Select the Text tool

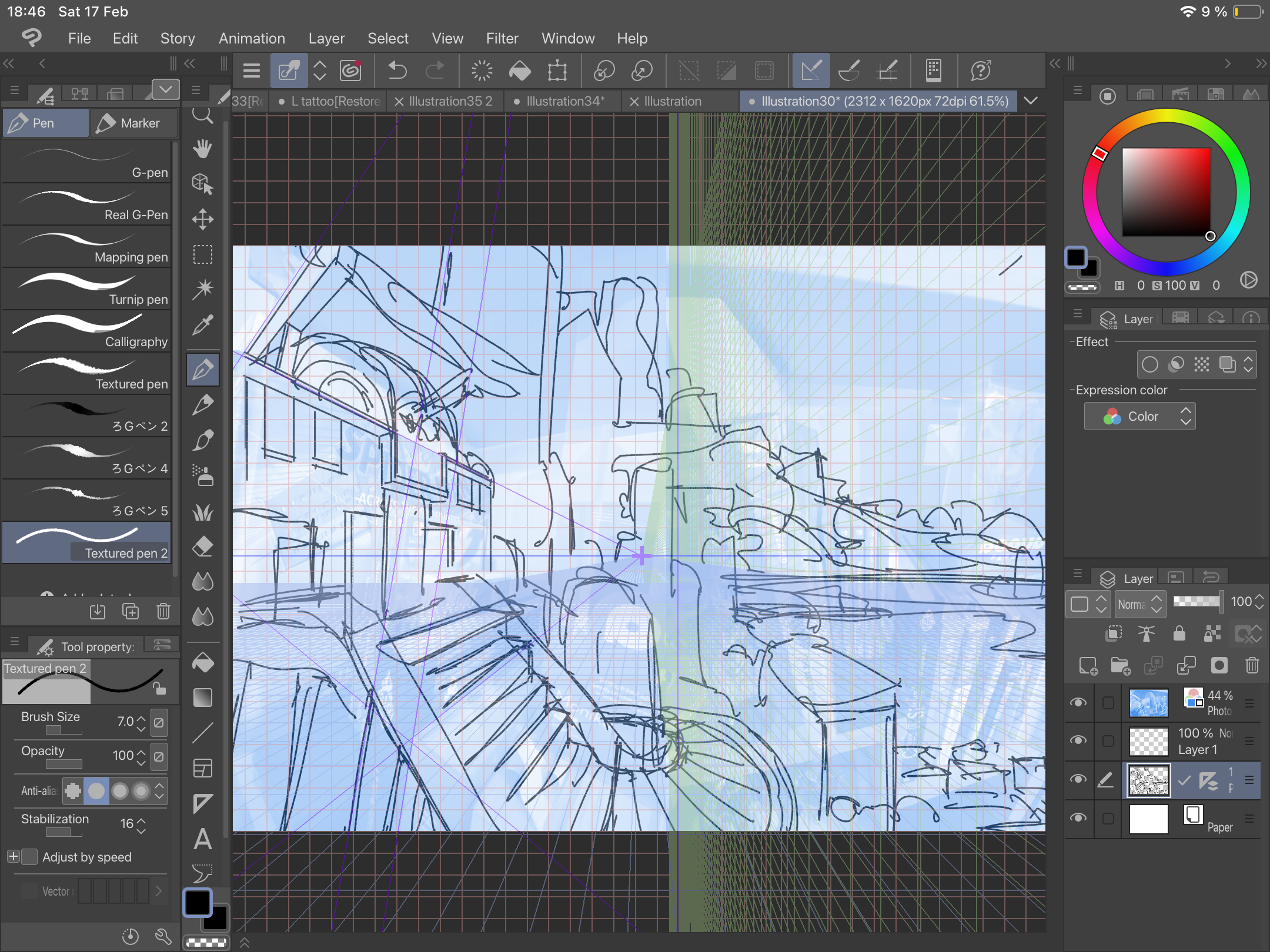pos(203,839)
